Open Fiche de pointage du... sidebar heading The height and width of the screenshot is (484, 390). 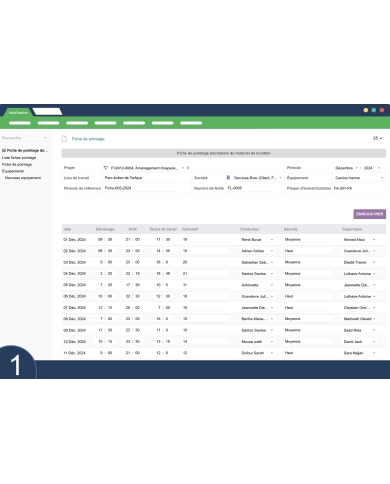(x=25, y=151)
